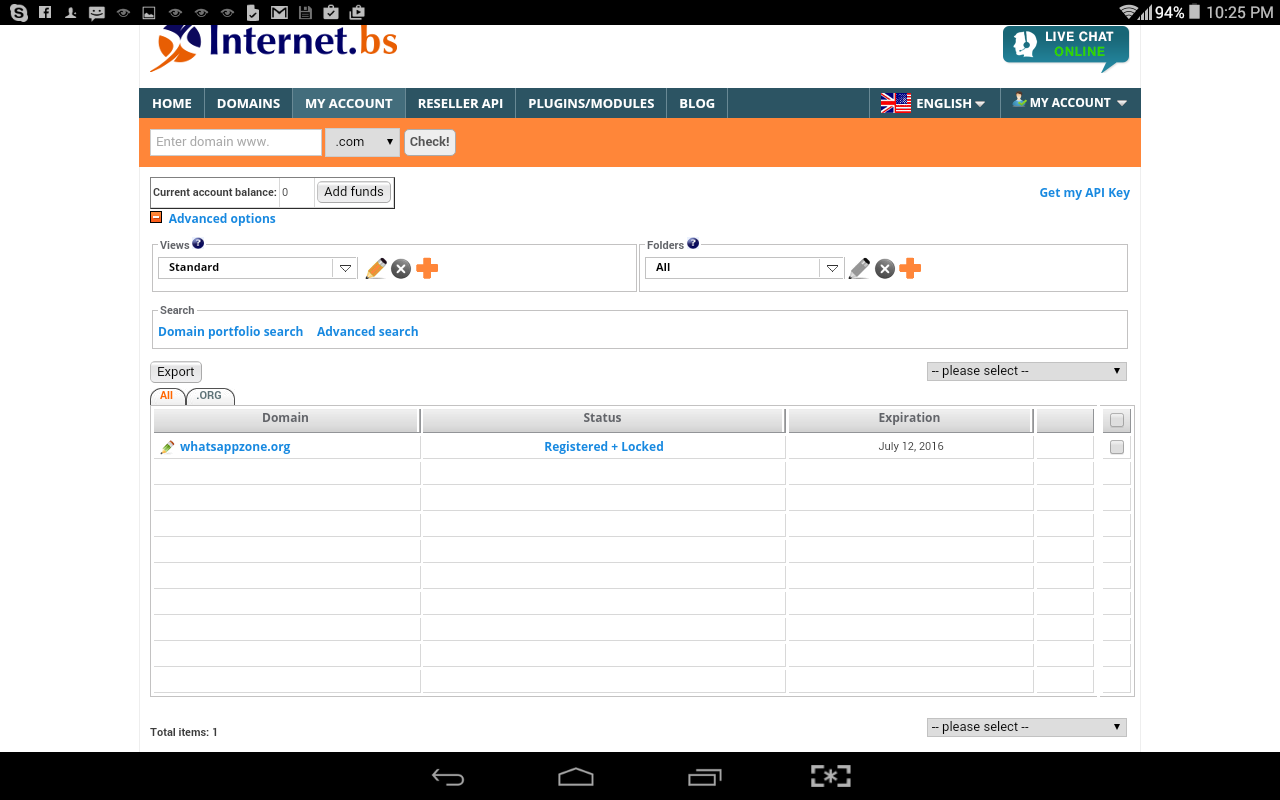Open Get my API Key link

[x=1084, y=193]
